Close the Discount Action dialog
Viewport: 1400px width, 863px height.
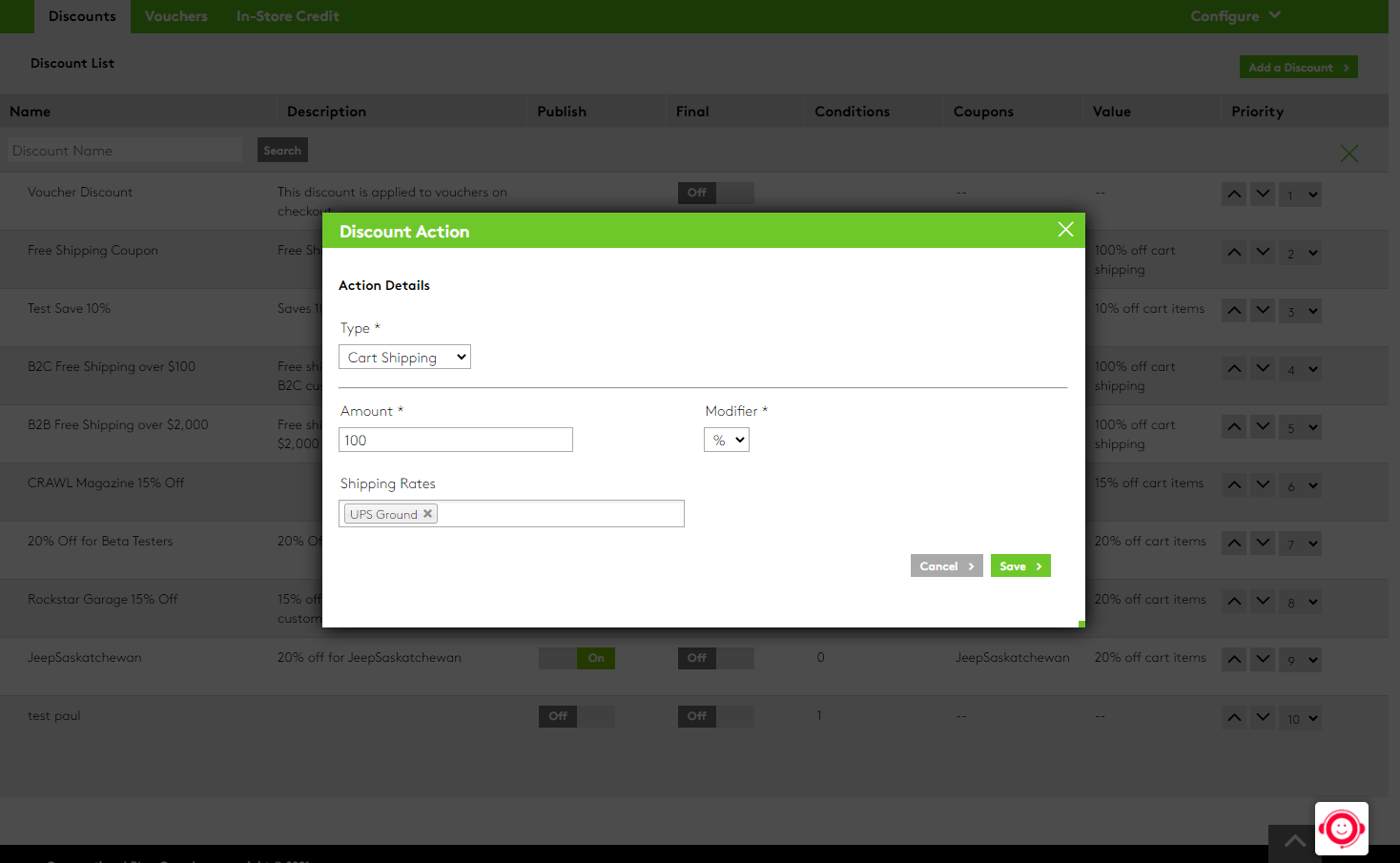[1065, 229]
